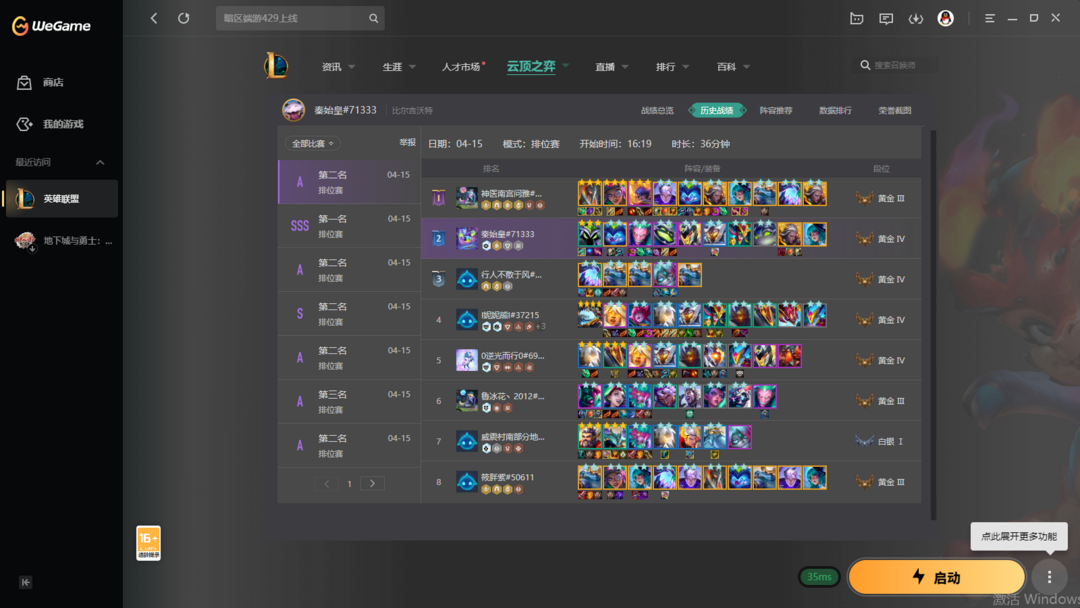Click the 举报 report link
Viewport: 1080px width, 608px height.
tap(407, 143)
